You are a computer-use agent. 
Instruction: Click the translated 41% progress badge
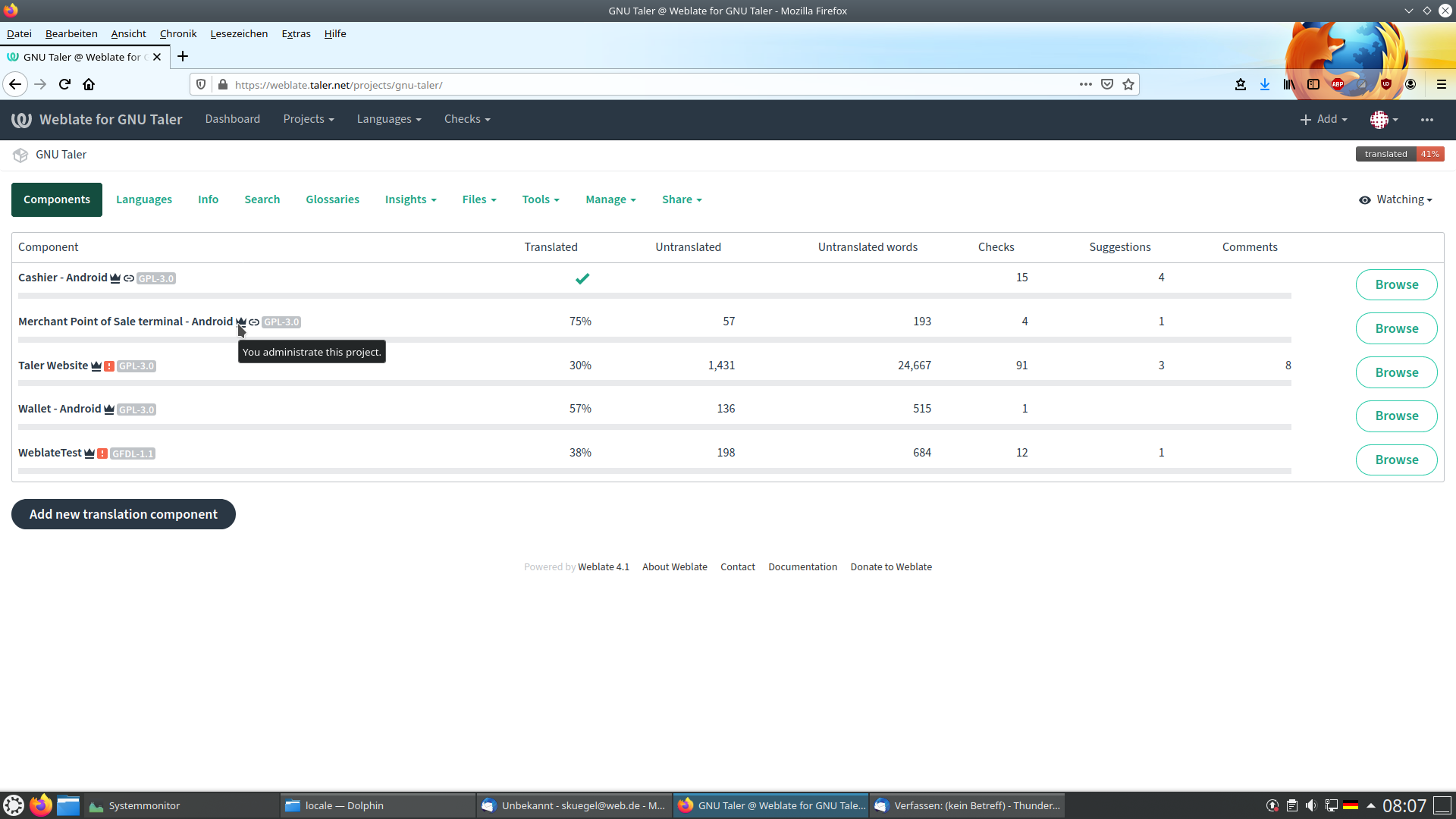[x=1399, y=155]
